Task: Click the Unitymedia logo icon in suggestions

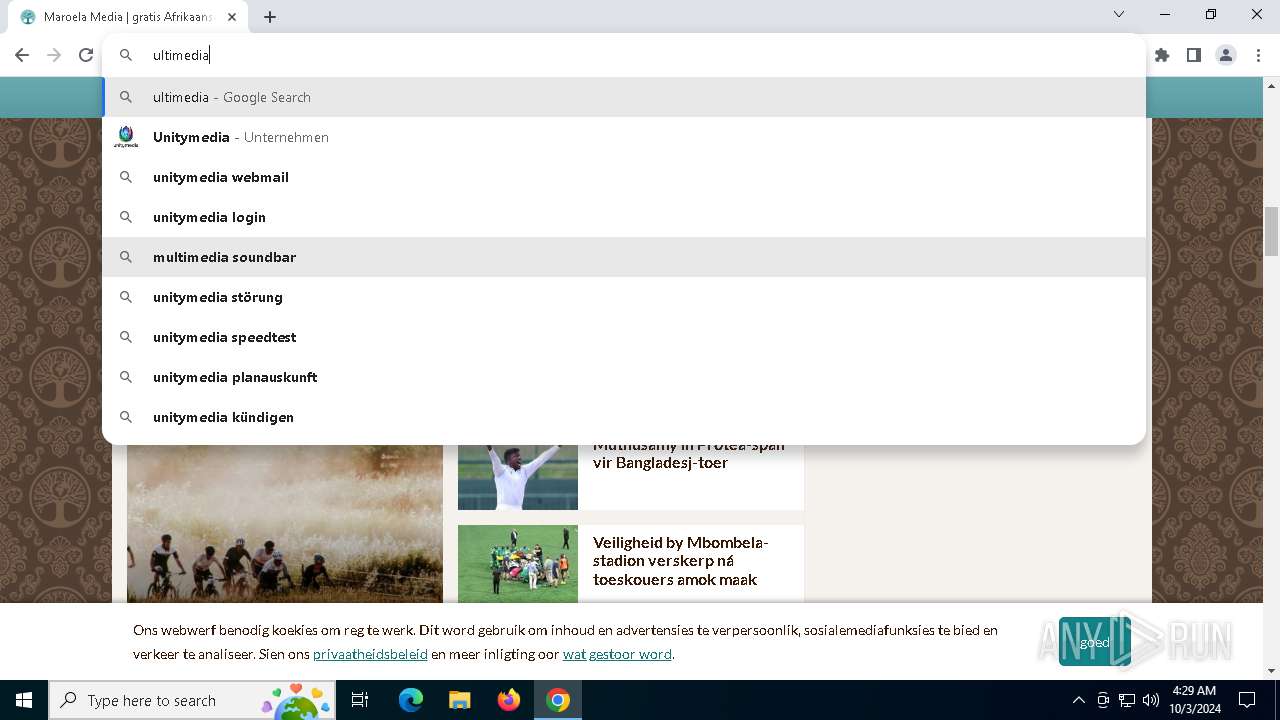Action: click(x=126, y=137)
